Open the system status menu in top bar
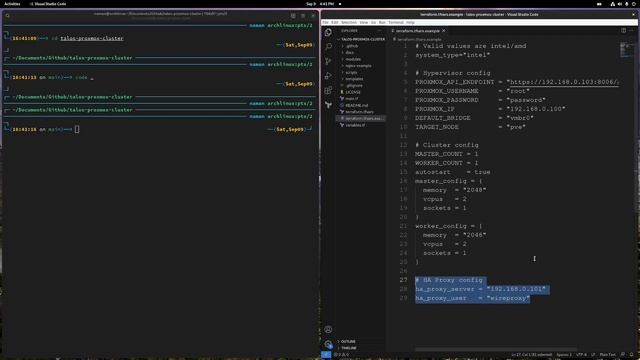The width and height of the screenshot is (640, 360). coord(623,4)
